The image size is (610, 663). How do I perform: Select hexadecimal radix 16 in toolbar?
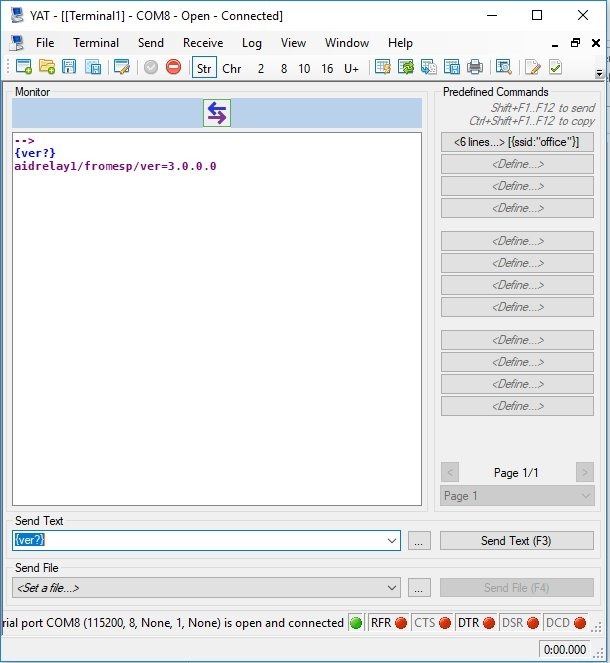(x=327, y=68)
